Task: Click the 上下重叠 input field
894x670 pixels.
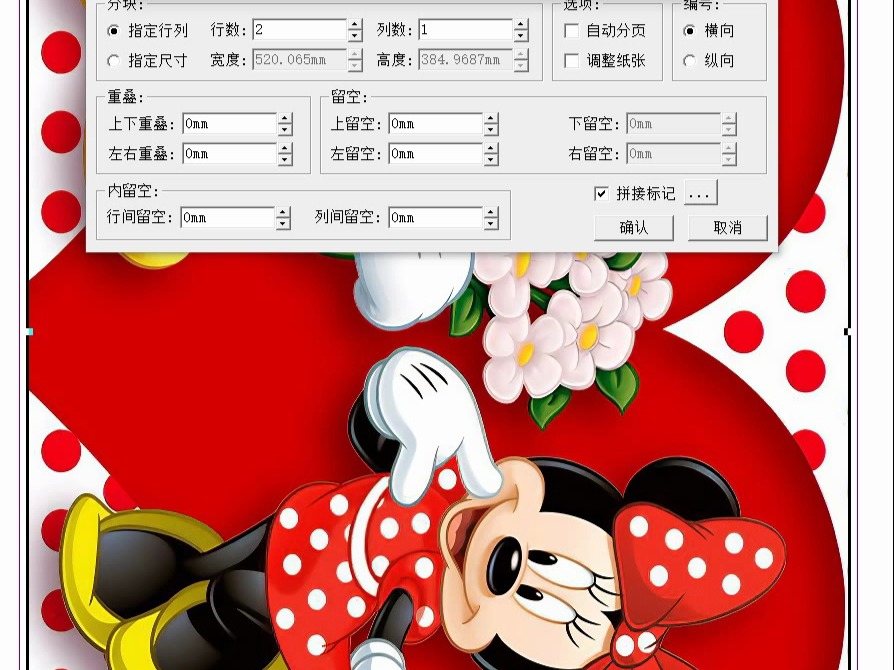Action: [230, 124]
